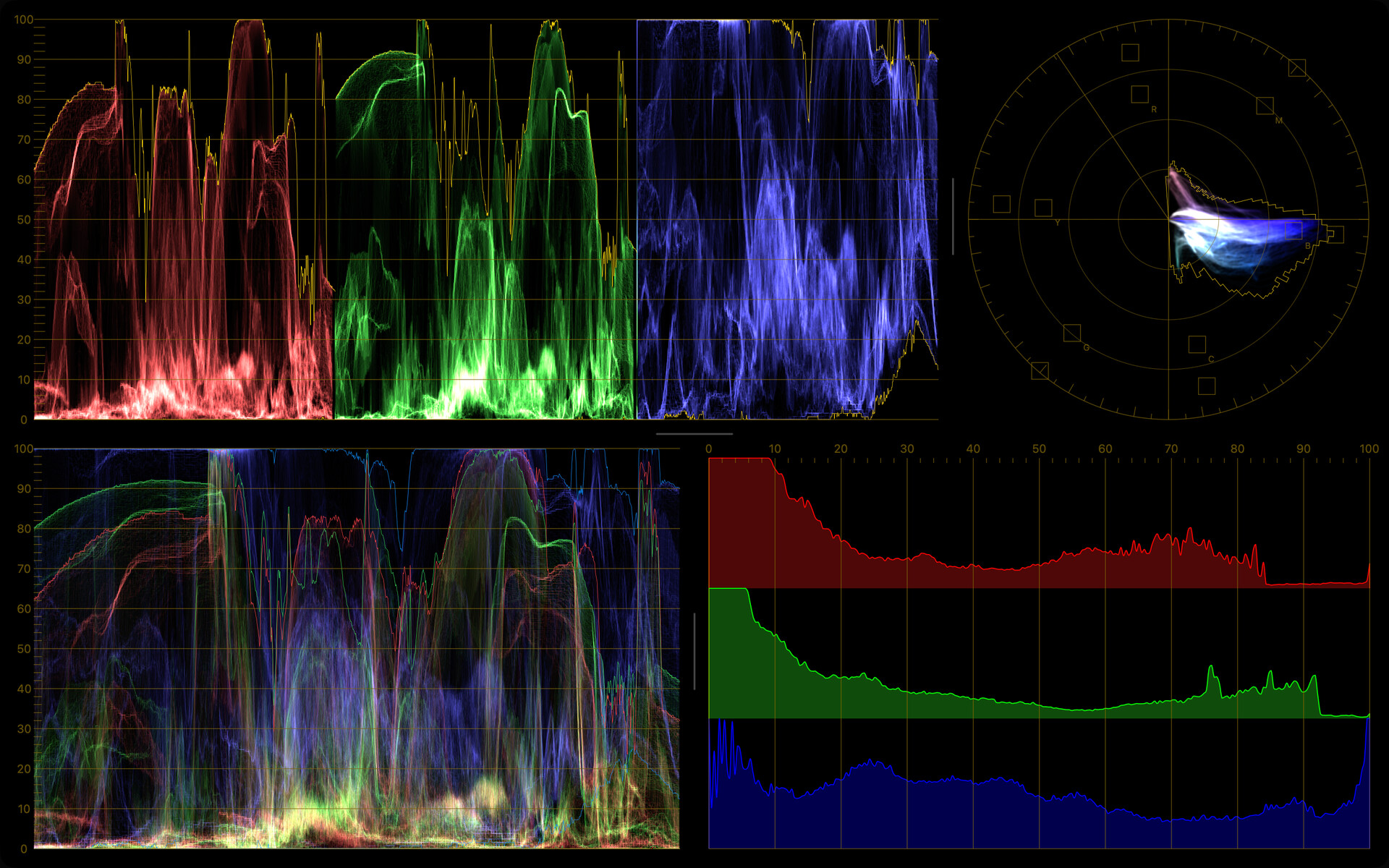Click the target box beside the M label
1389x868 pixels.
tap(1265, 106)
